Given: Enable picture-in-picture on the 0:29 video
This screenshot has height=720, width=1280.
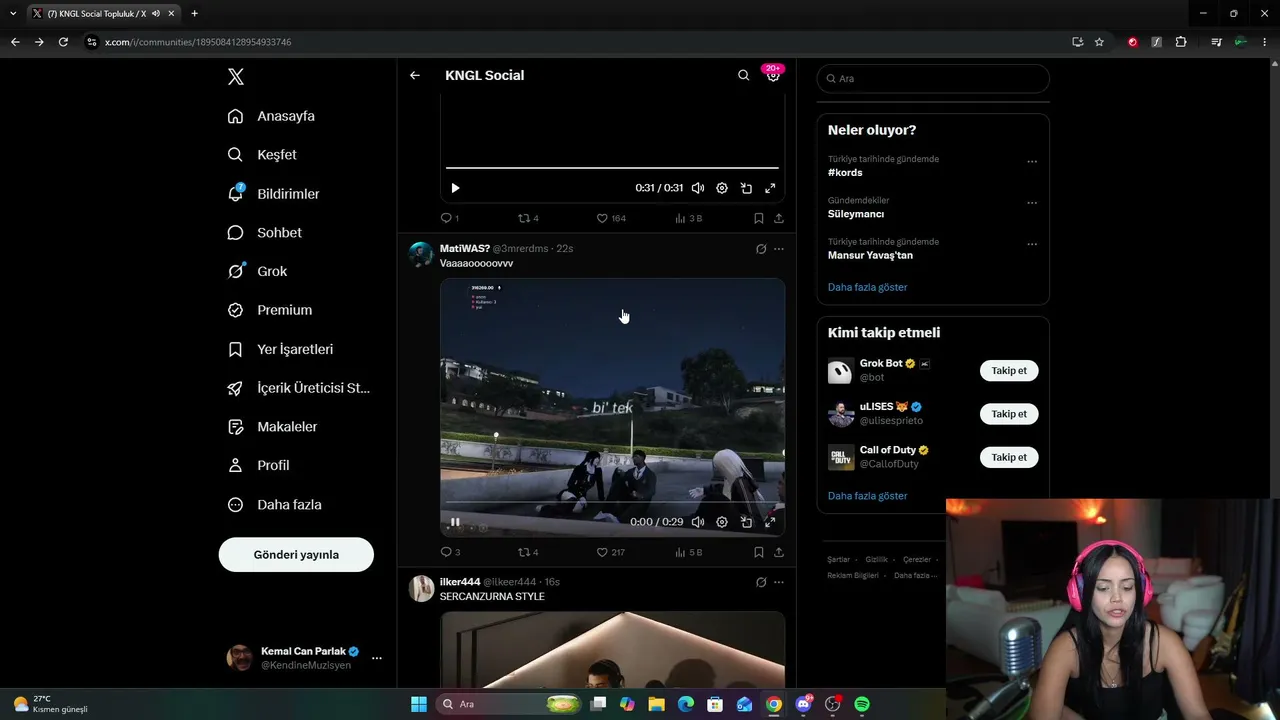Looking at the screenshot, I should click(x=746, y=522).
